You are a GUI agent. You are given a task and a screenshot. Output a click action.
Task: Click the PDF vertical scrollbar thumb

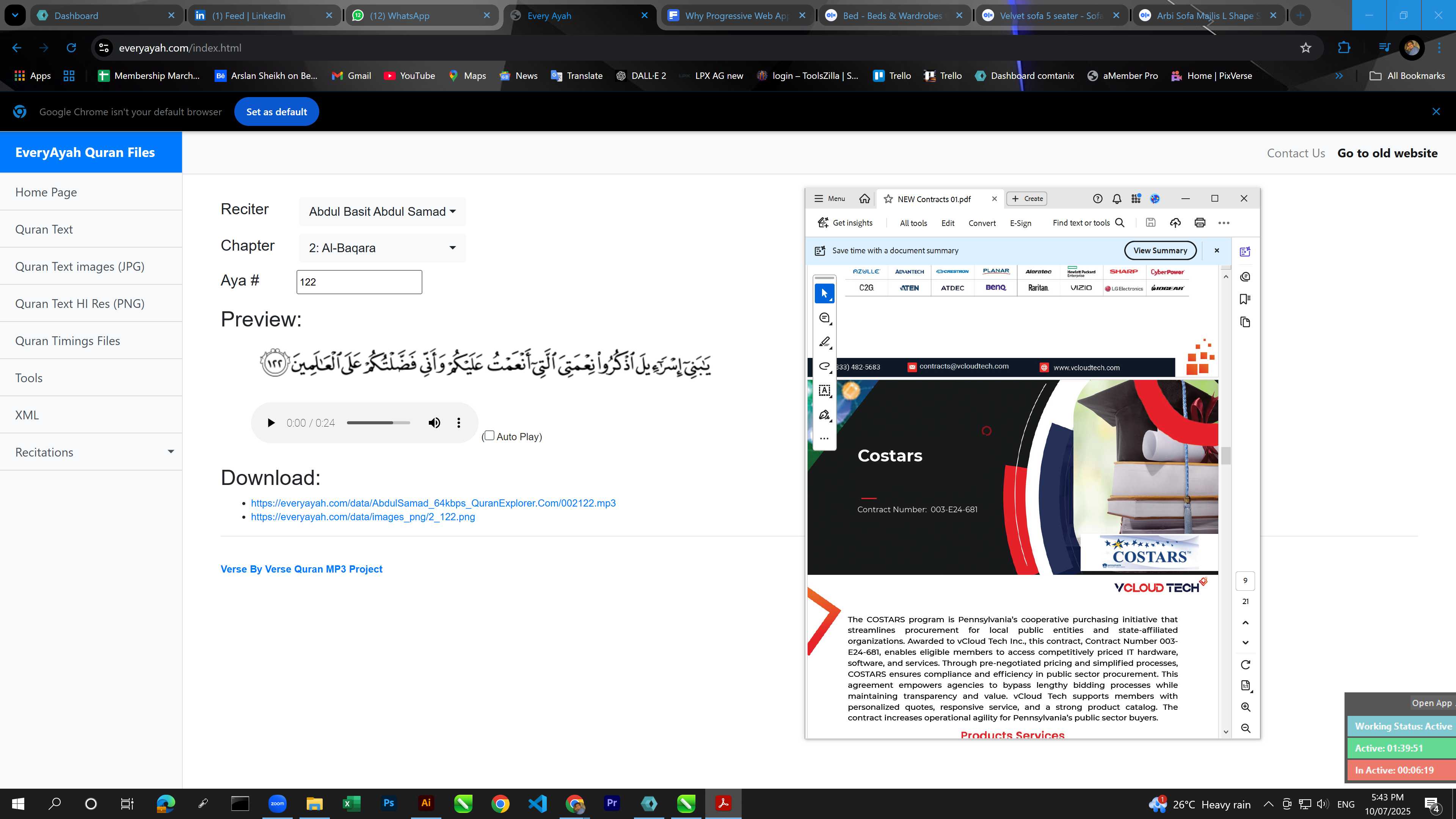pyautogui.click(x=1225, y=455)
